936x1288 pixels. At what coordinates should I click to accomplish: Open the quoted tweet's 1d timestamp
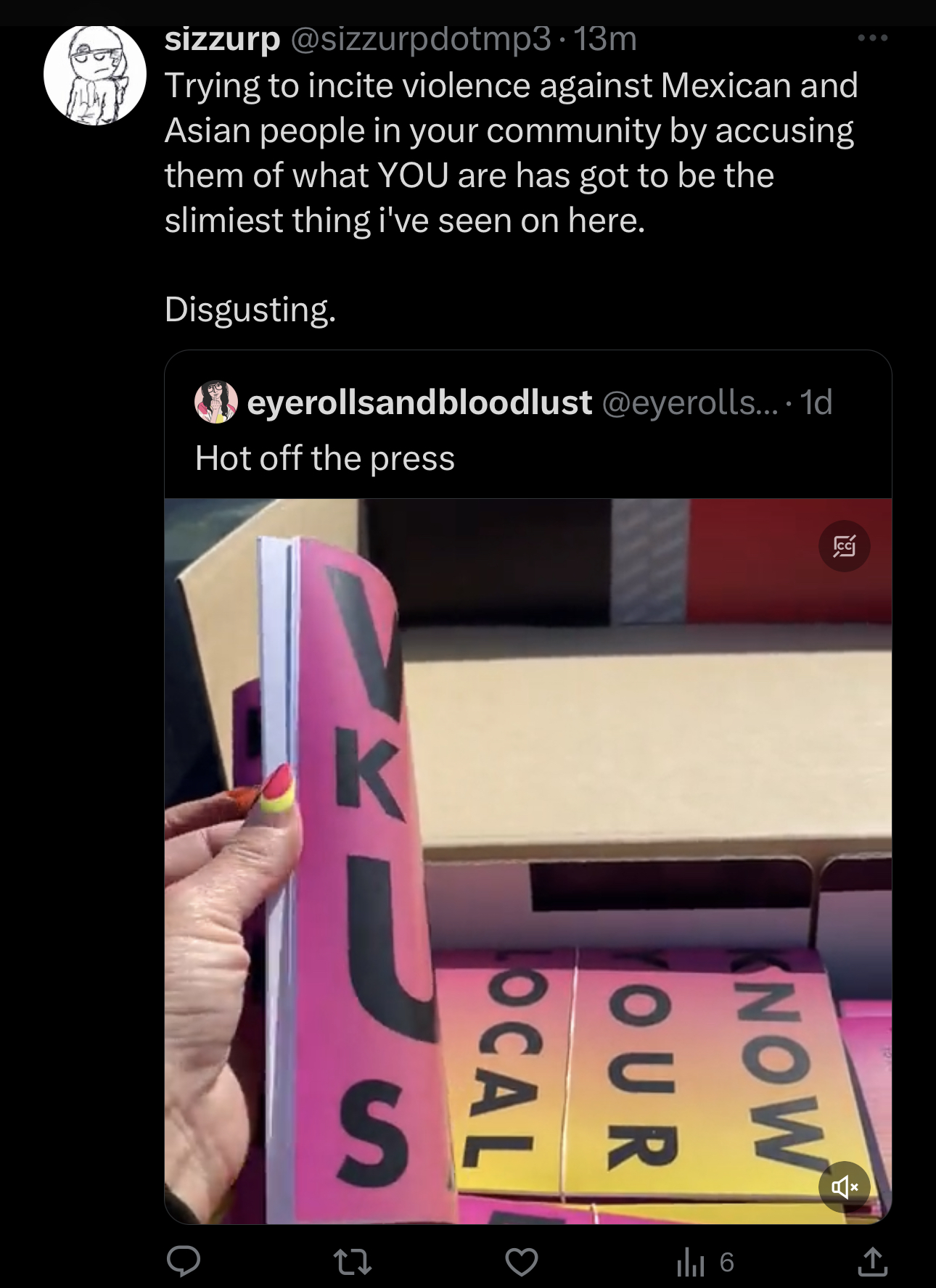[816, 402]
